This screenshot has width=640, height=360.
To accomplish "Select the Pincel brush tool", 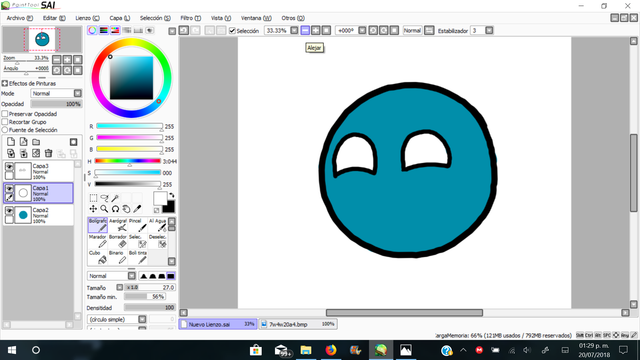I will click(x=138, y=225).
